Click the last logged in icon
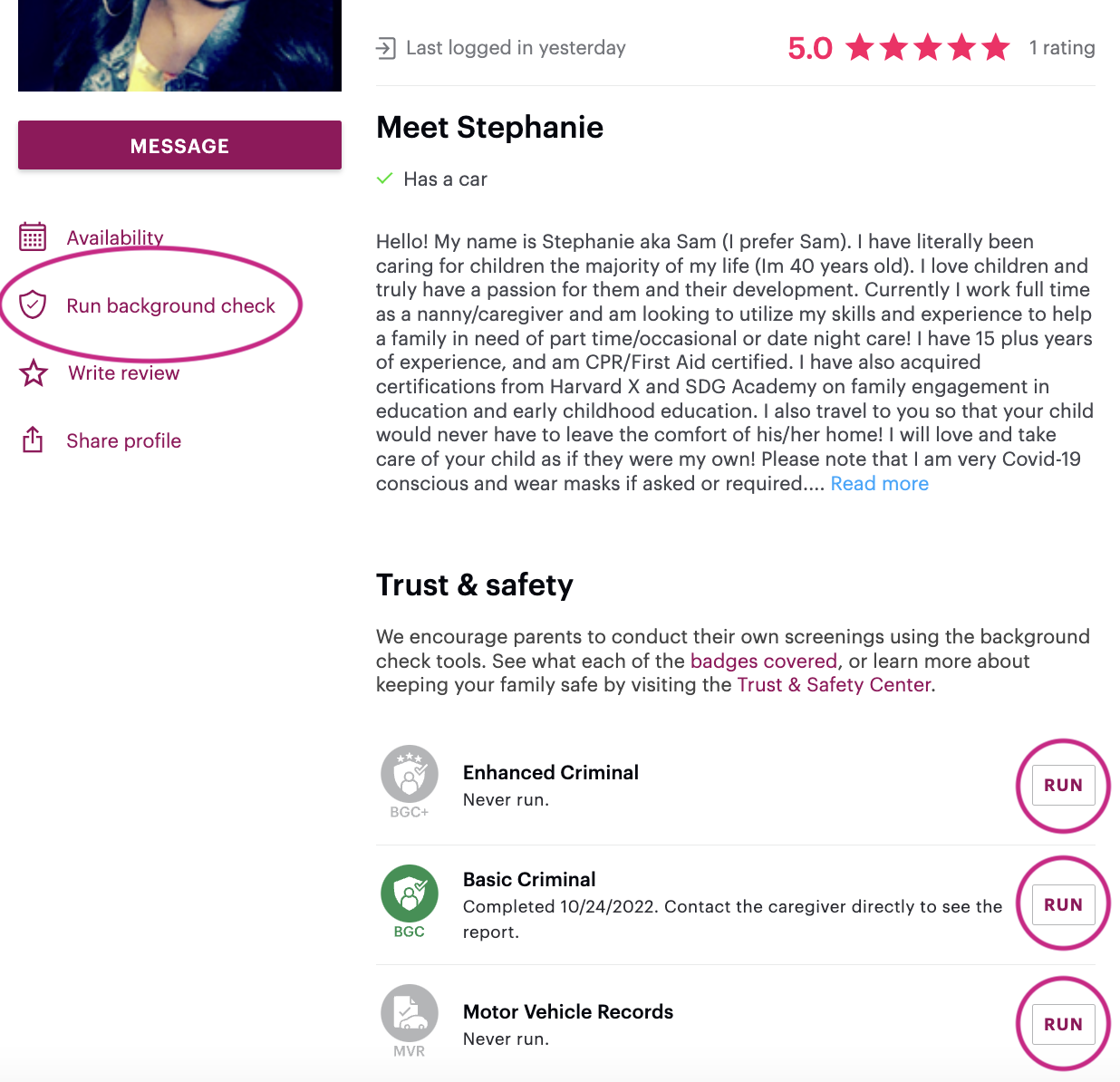Image resolution: width=1120 pixels, height=1082 pixels. [x=386, y=48]
